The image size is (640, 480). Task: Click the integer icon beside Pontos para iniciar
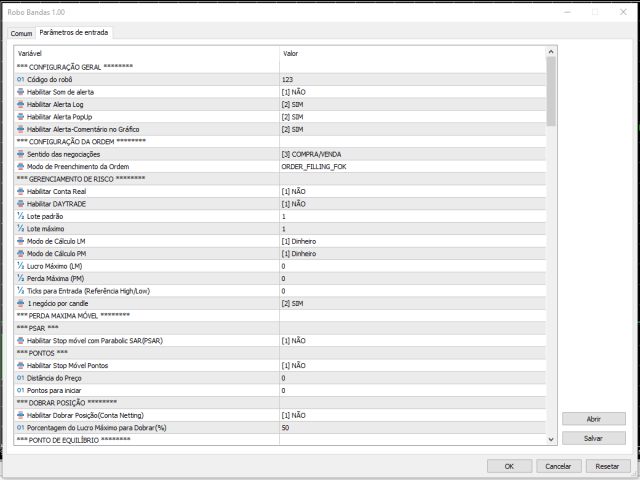(20, 390)
